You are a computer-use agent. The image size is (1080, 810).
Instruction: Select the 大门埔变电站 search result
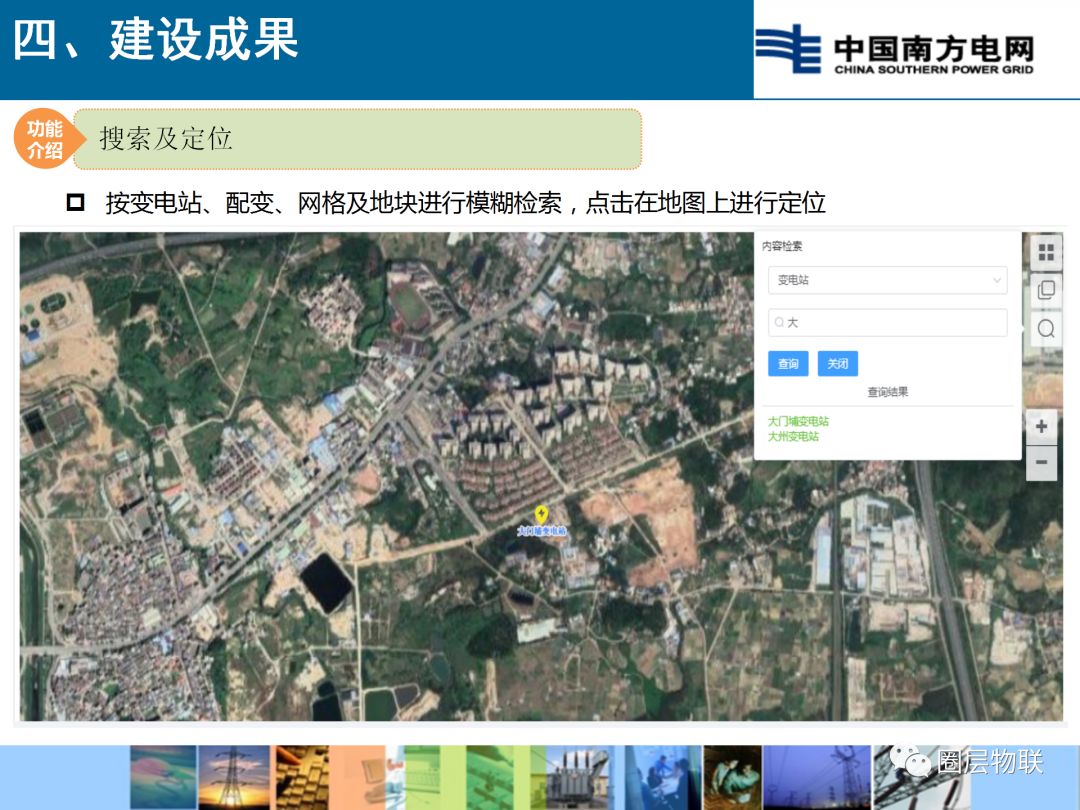coord(798,422)
